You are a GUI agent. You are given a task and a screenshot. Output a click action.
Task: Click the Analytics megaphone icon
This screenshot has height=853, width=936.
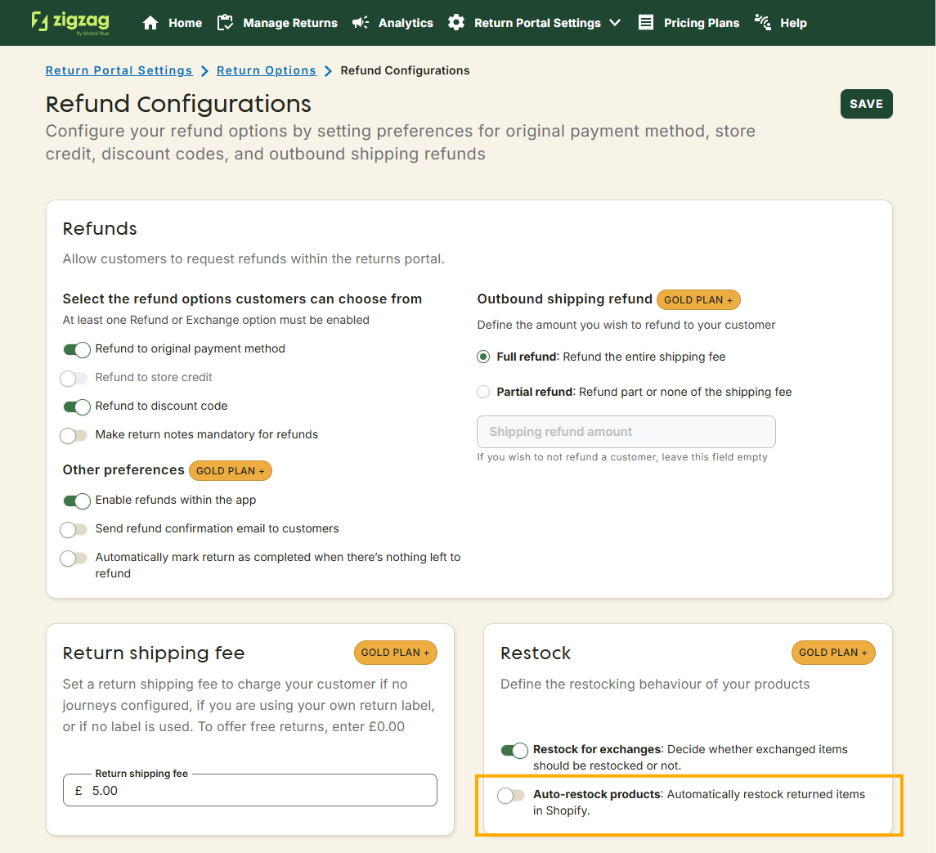pyautogui.click(x=361, y=23)
